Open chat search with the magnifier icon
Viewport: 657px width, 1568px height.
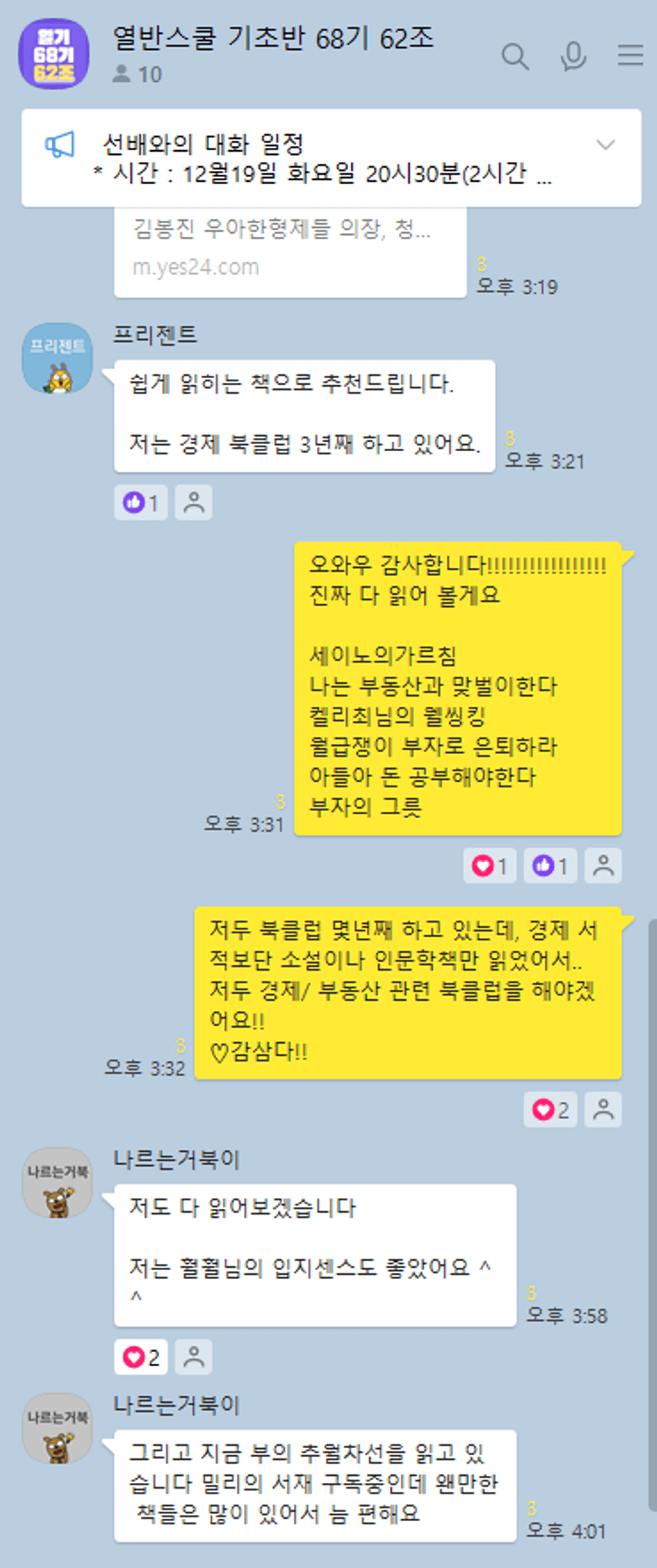click(515, 56)
